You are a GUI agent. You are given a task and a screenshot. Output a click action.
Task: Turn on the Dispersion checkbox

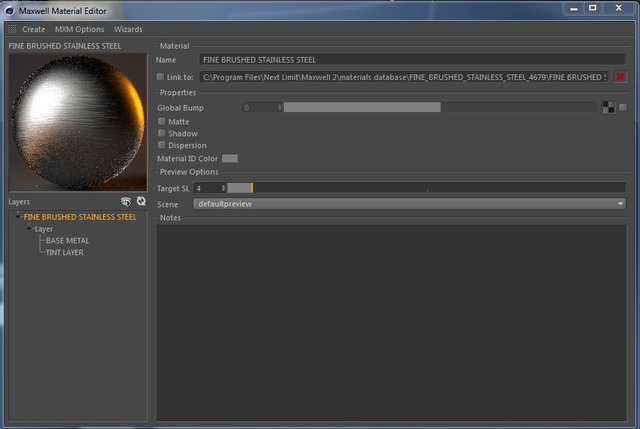point(162,145)
